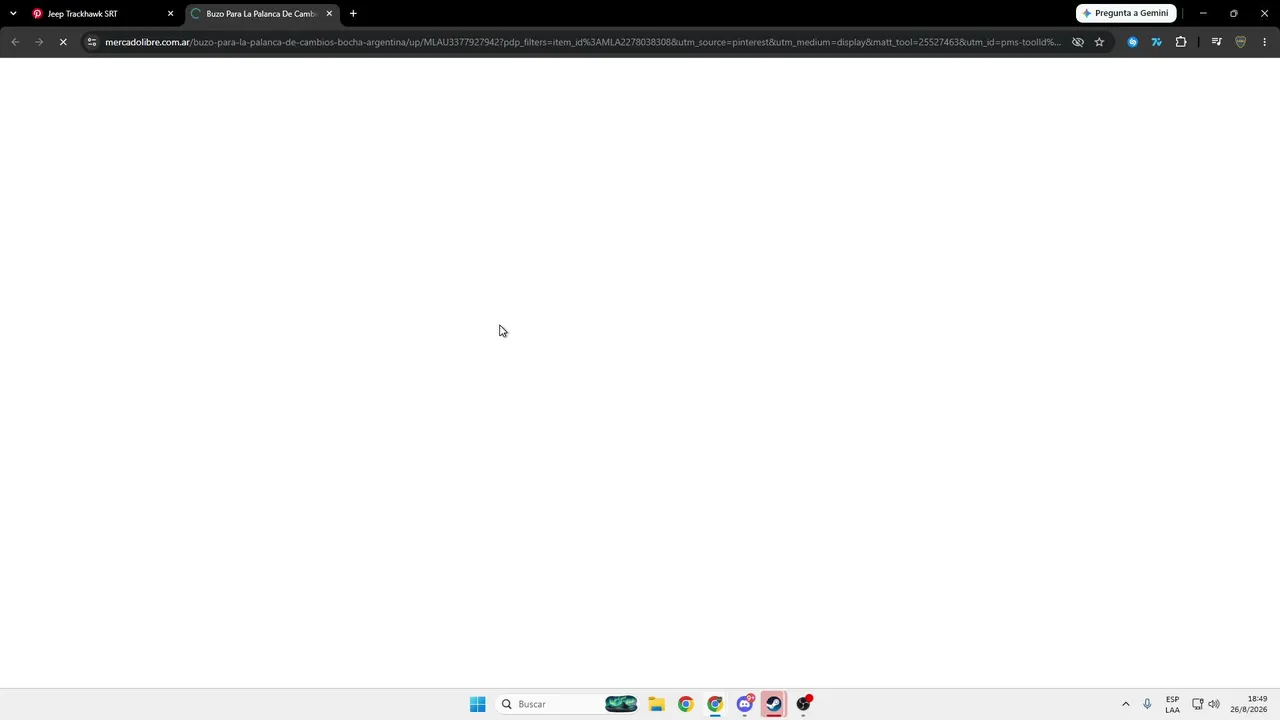1280x720 pixels.
Task: Open File Explorer from taskbar
Action: point(656,704)
